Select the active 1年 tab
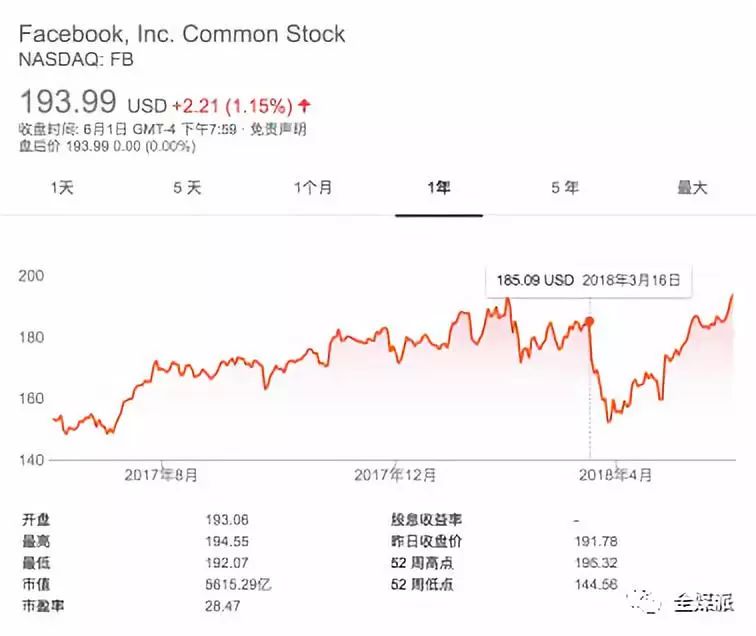756x636 pixels. [438, 188]
